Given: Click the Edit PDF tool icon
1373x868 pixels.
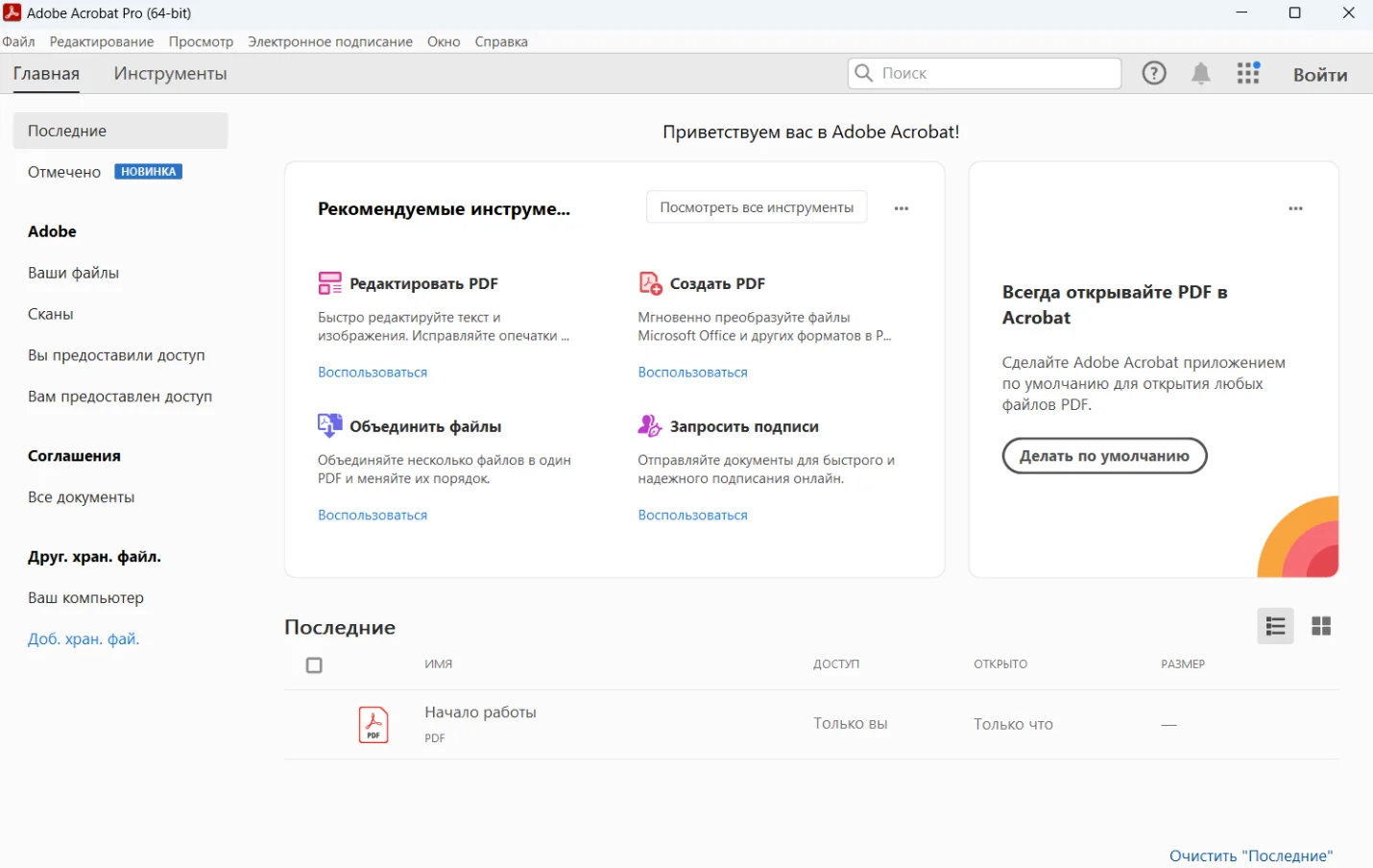Looking at the screenshot, I should (330, 283).
